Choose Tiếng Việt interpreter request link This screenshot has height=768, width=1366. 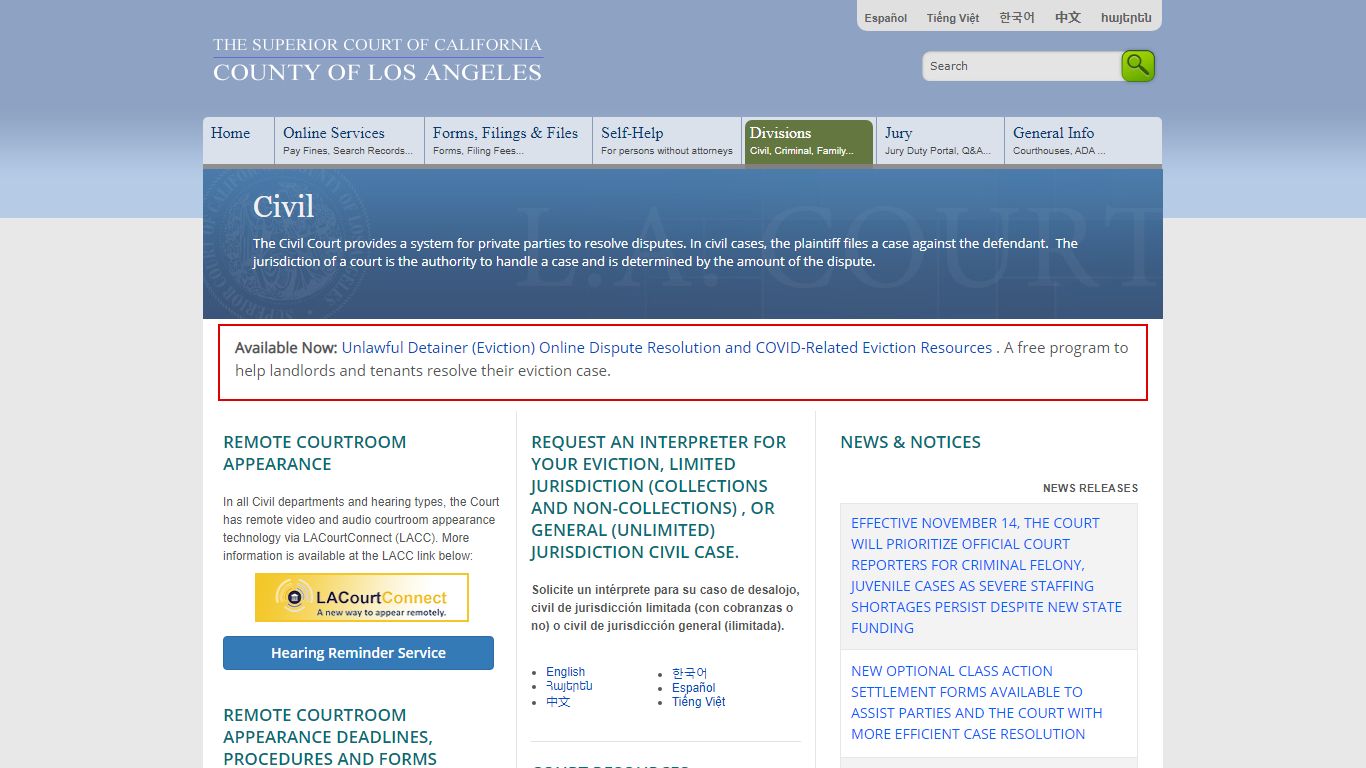(699, 702)
